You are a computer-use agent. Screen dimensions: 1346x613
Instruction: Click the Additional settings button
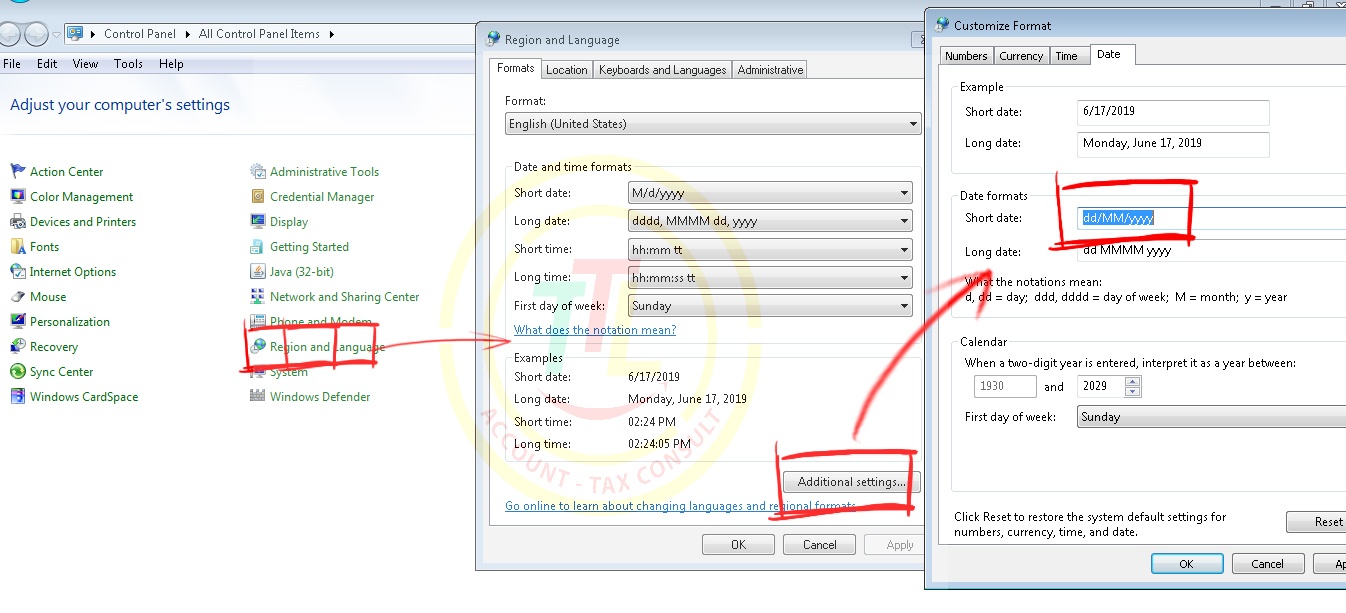pyautogui.click(x=851, y=482)
